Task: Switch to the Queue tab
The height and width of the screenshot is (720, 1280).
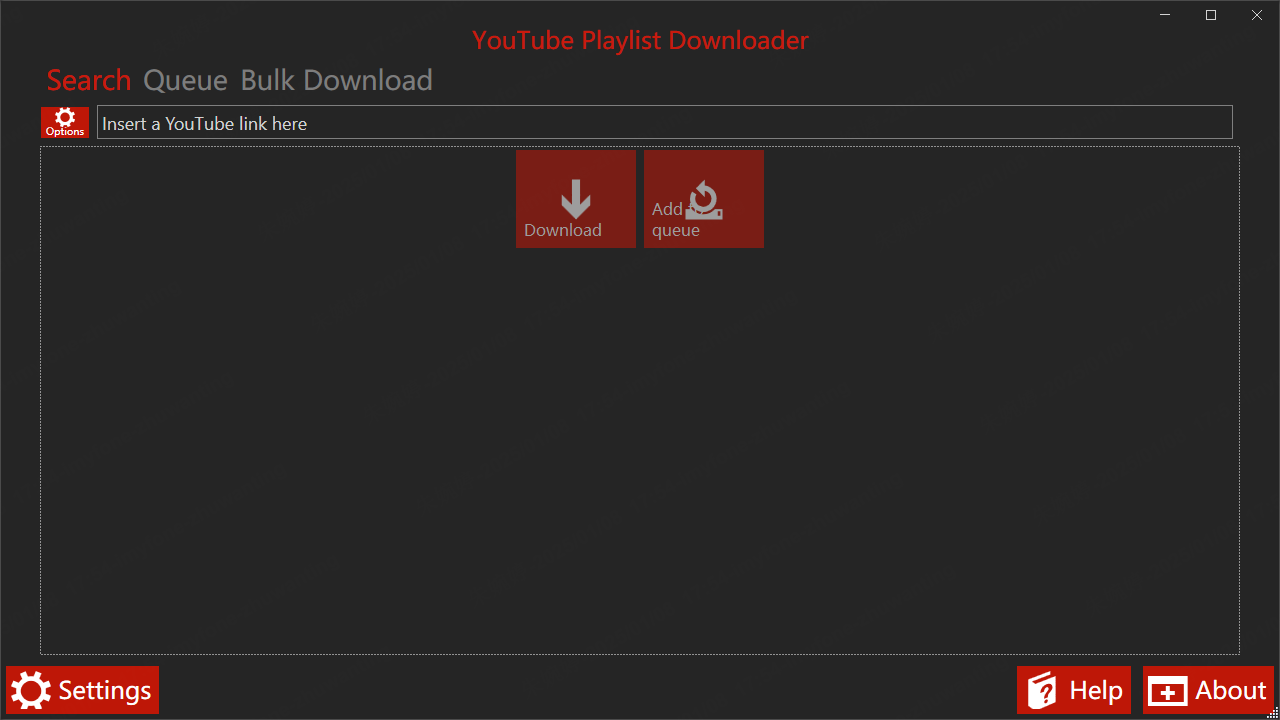Action: [186, 80]
